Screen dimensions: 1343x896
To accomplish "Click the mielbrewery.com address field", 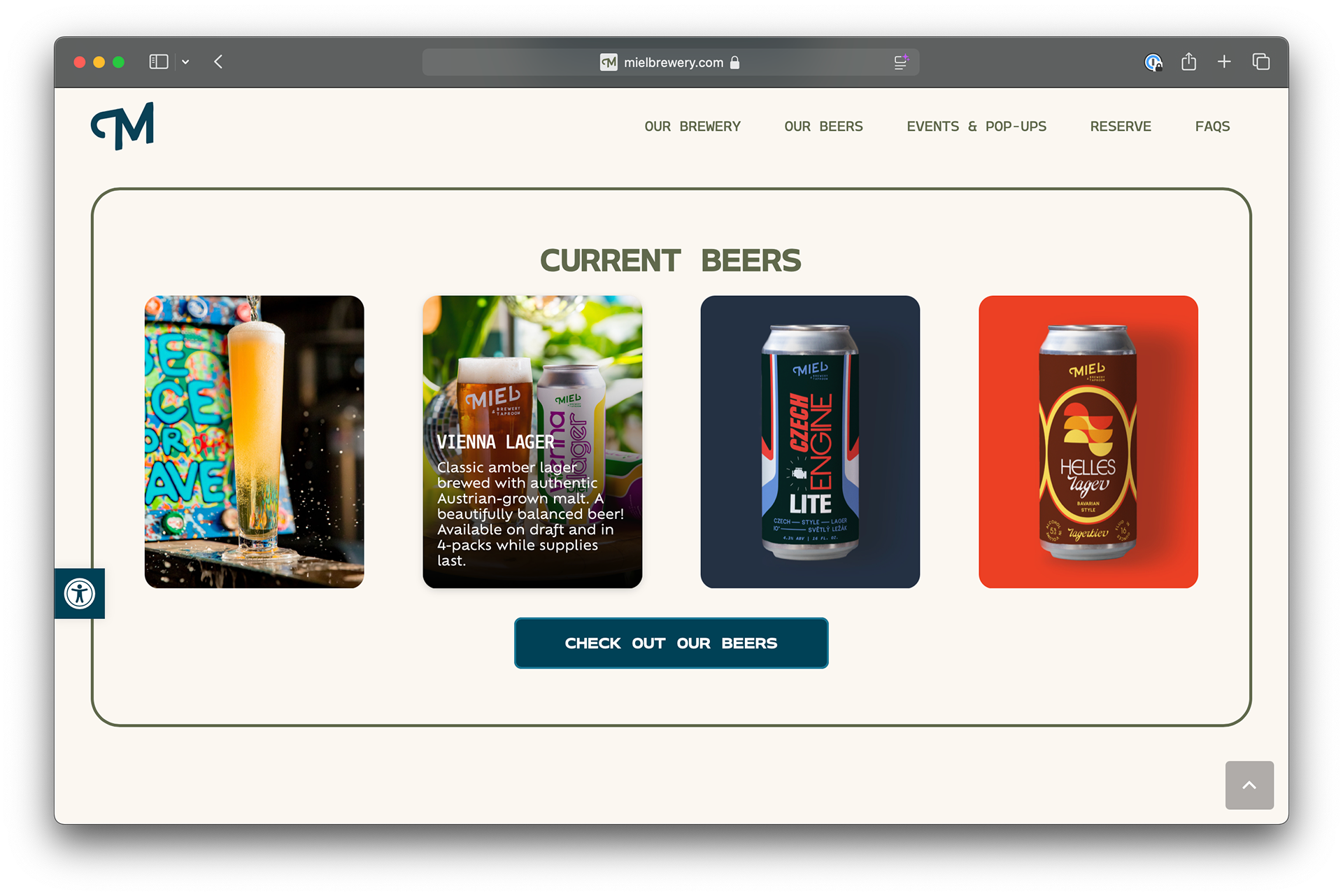I will pyautogui.click(x=671, y=62).
